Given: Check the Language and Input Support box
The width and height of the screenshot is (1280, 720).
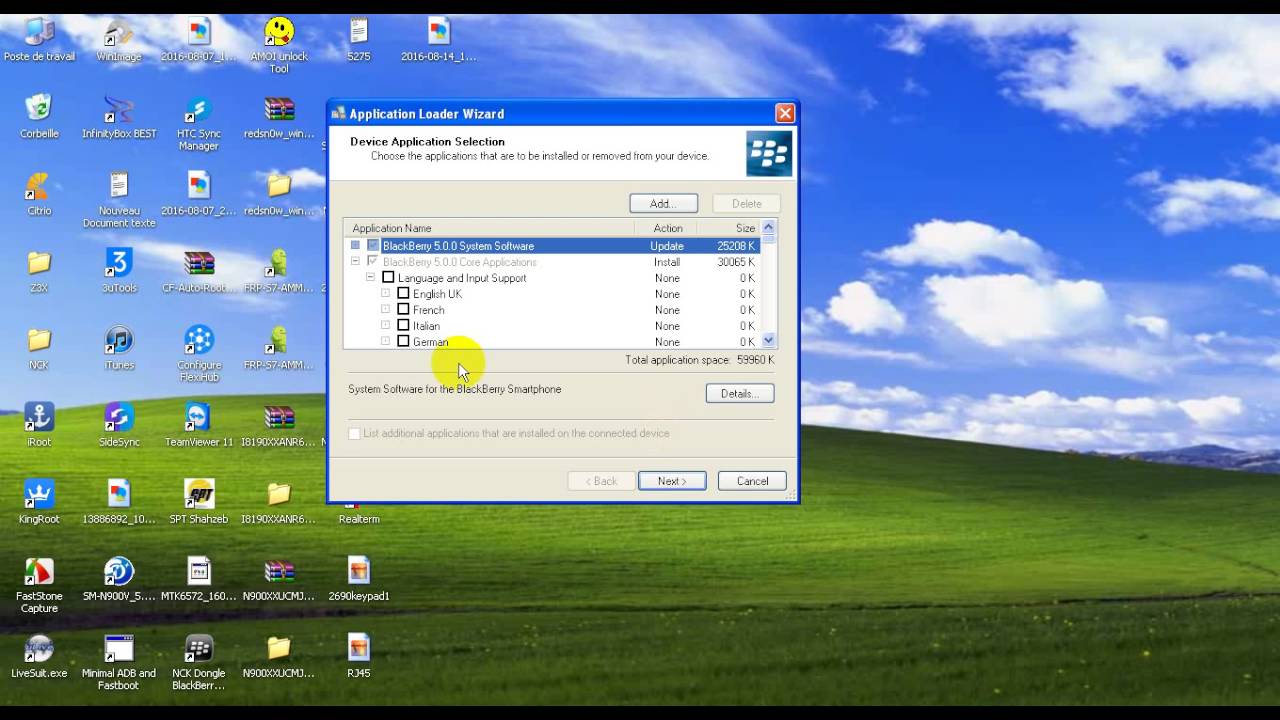Looking at the screenshot, I should tap(388, 278).
